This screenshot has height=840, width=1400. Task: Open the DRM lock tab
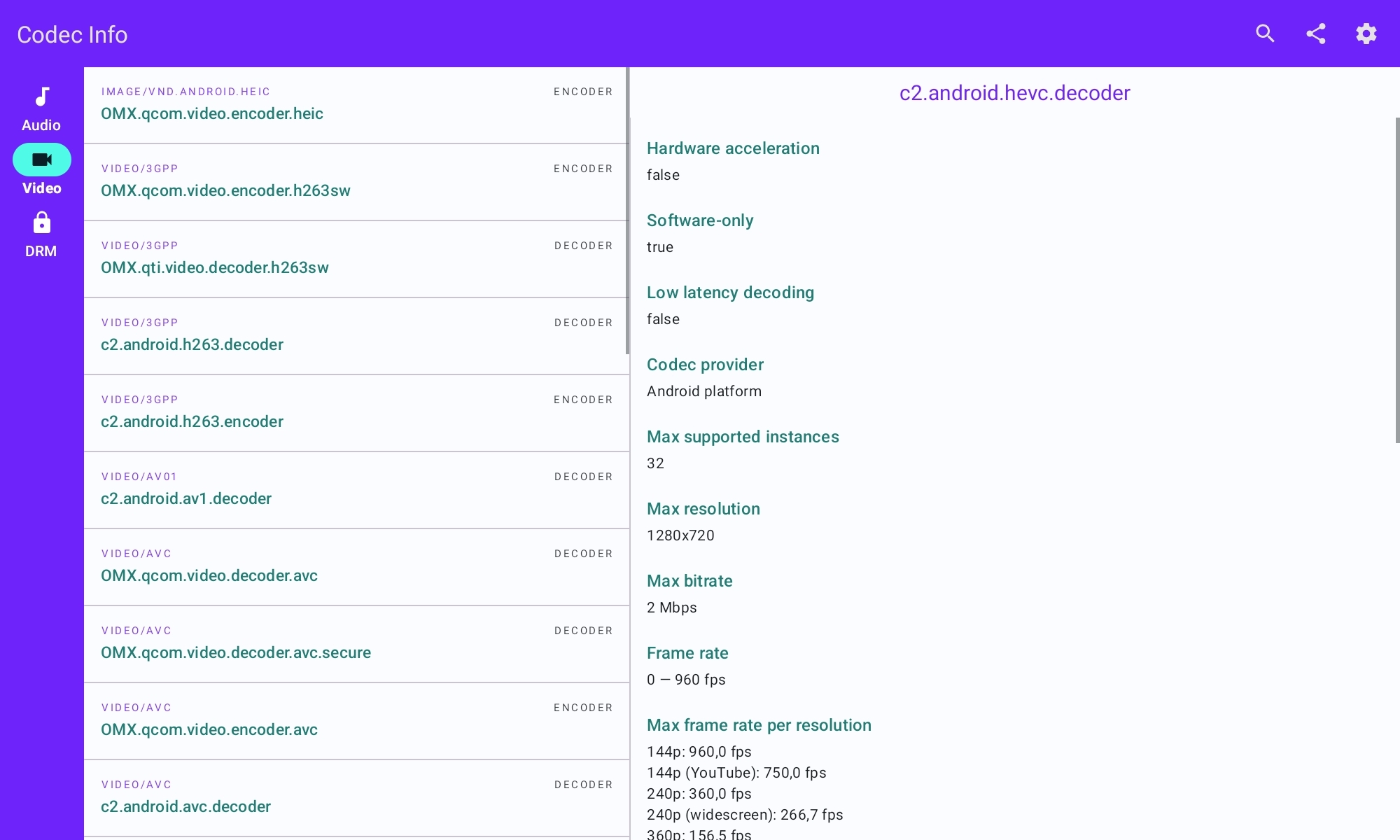point(41,235)
